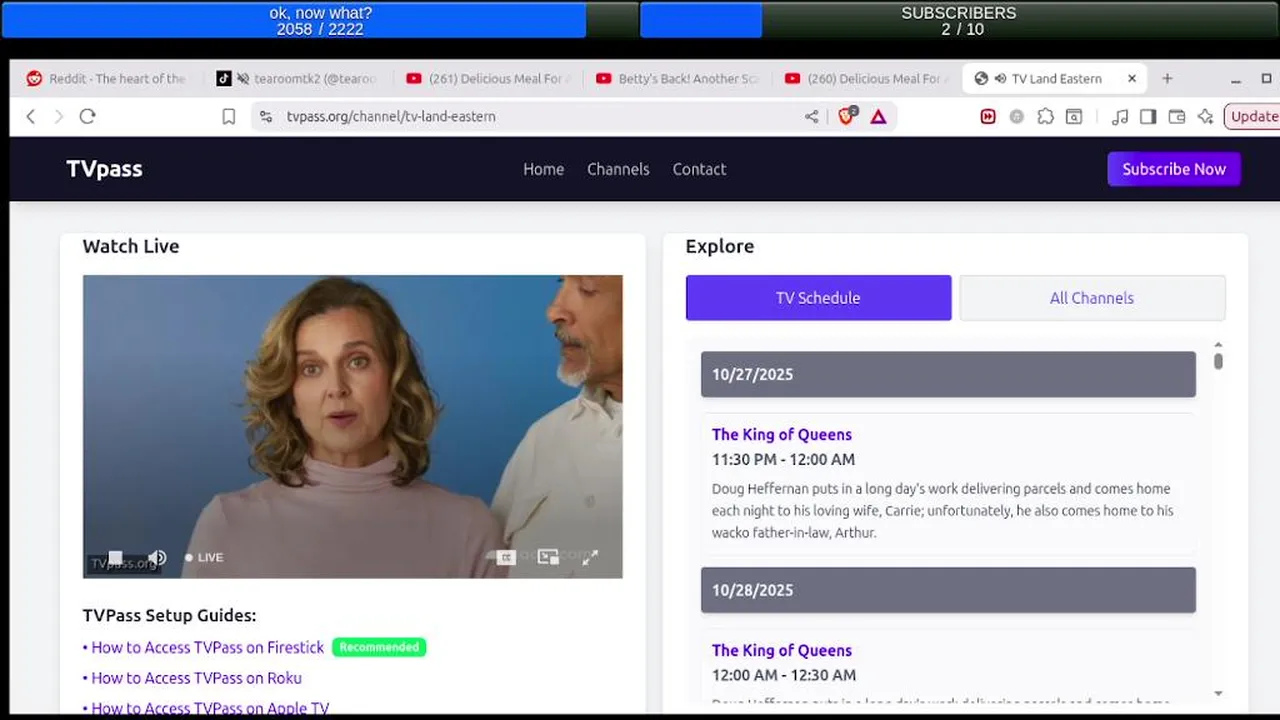Open How to Access TVPass on Apple TV
1280x720 pixels.
pos(209,708)
